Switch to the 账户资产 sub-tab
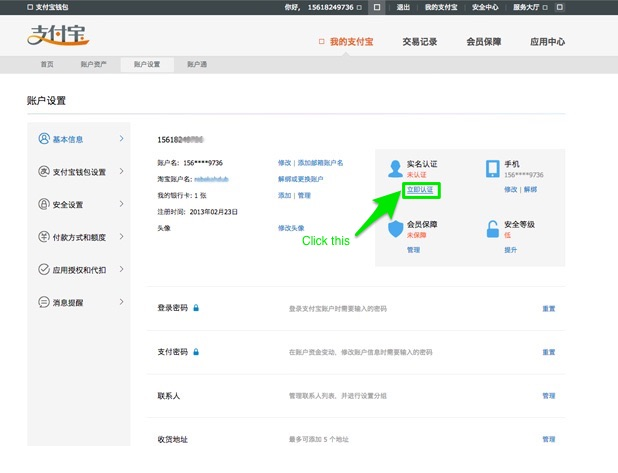This screenshot has width=618, height=473. tap(93, 64)
